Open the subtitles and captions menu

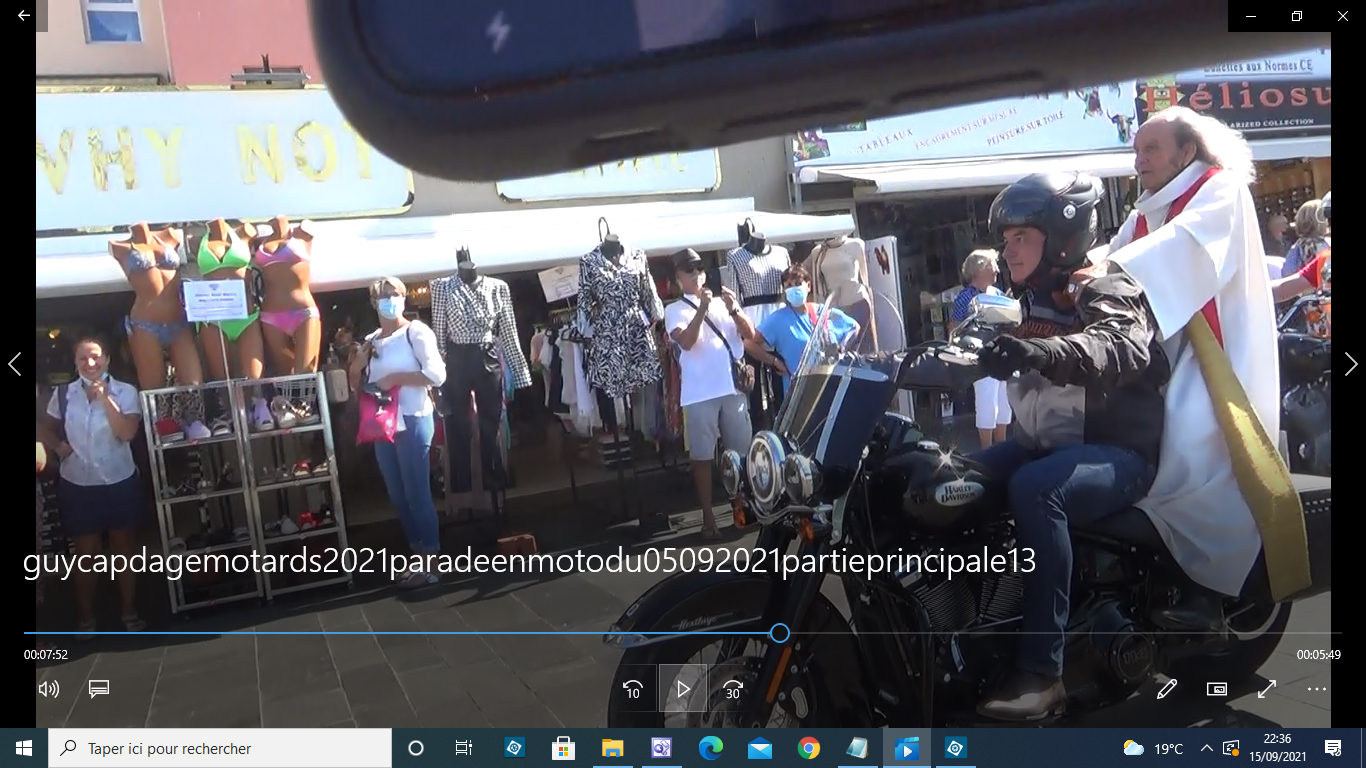coord(98,689)
